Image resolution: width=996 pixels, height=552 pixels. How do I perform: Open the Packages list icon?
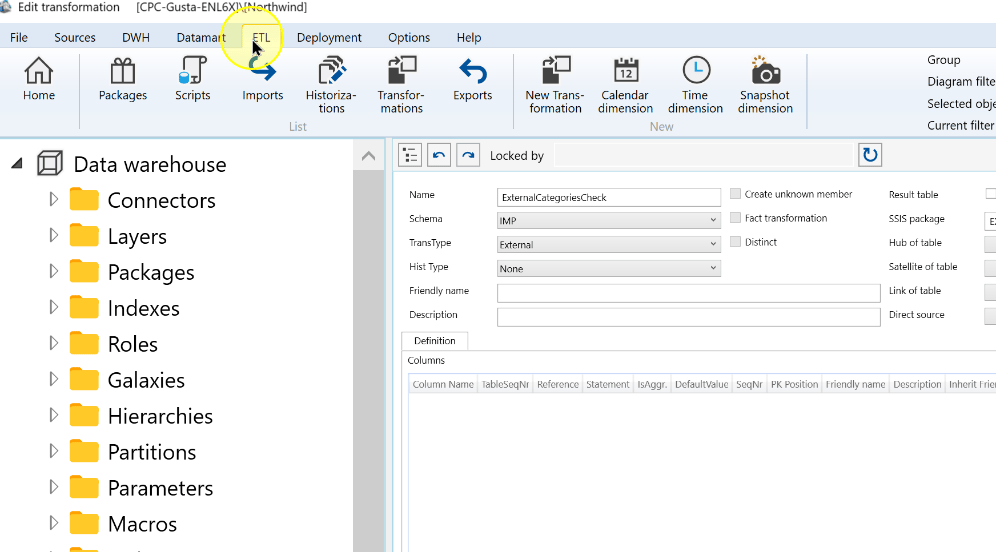coord(123,79)
